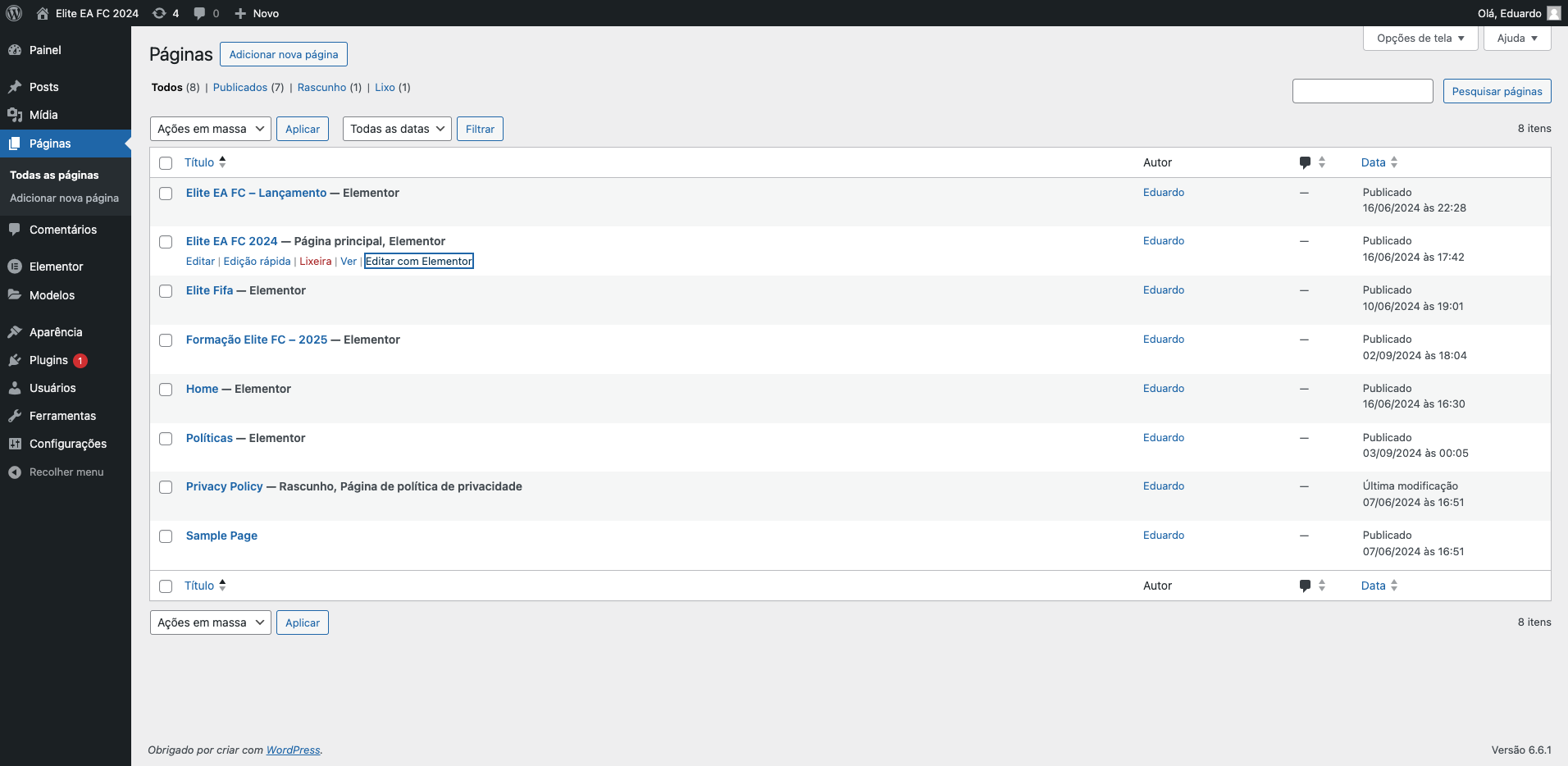The height and width of the screenshot is (766, 1568).
Task: Click the Mídia media icon
Action: click(15, 115)
